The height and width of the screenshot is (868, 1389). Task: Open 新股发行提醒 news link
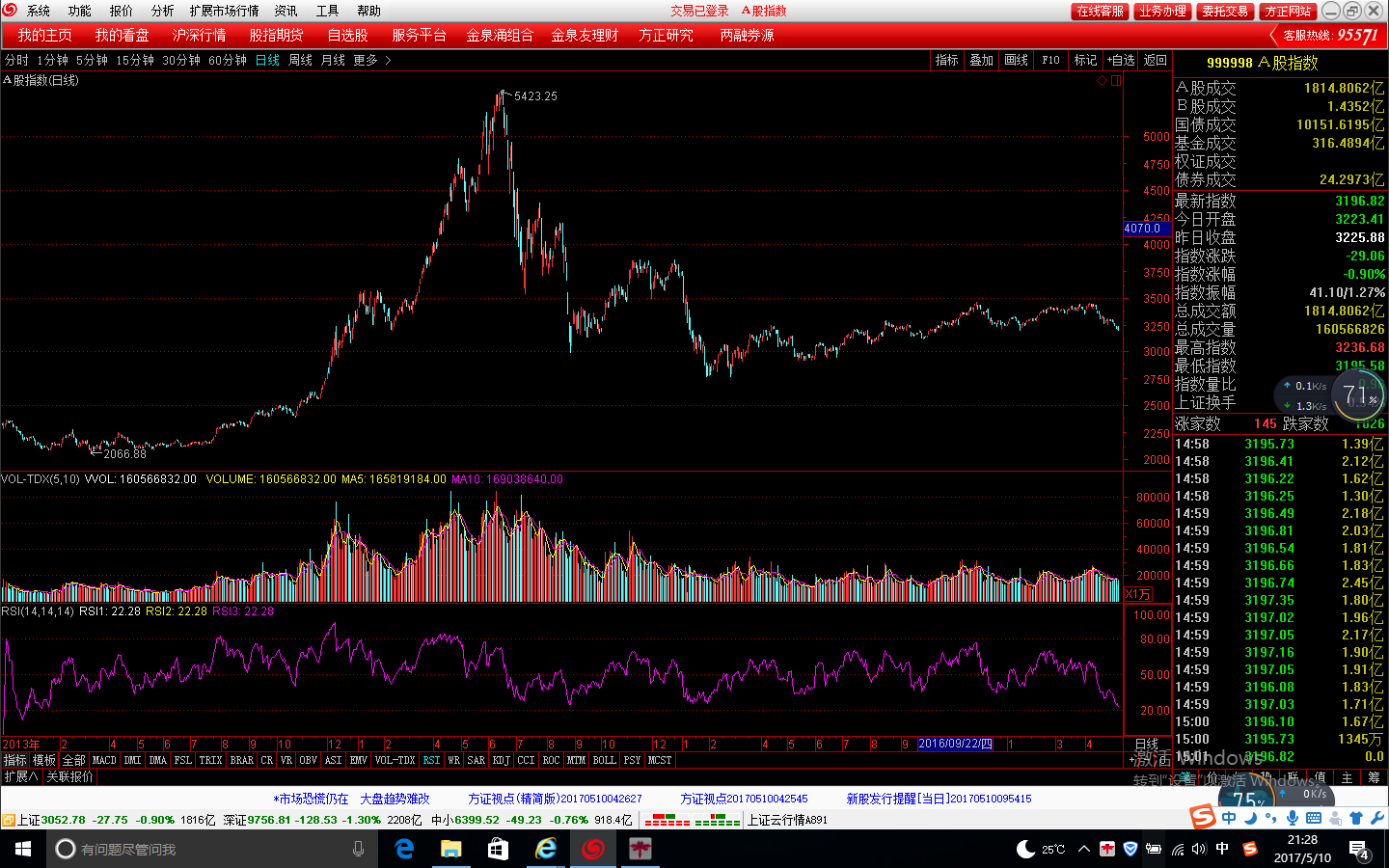[939, 799]
